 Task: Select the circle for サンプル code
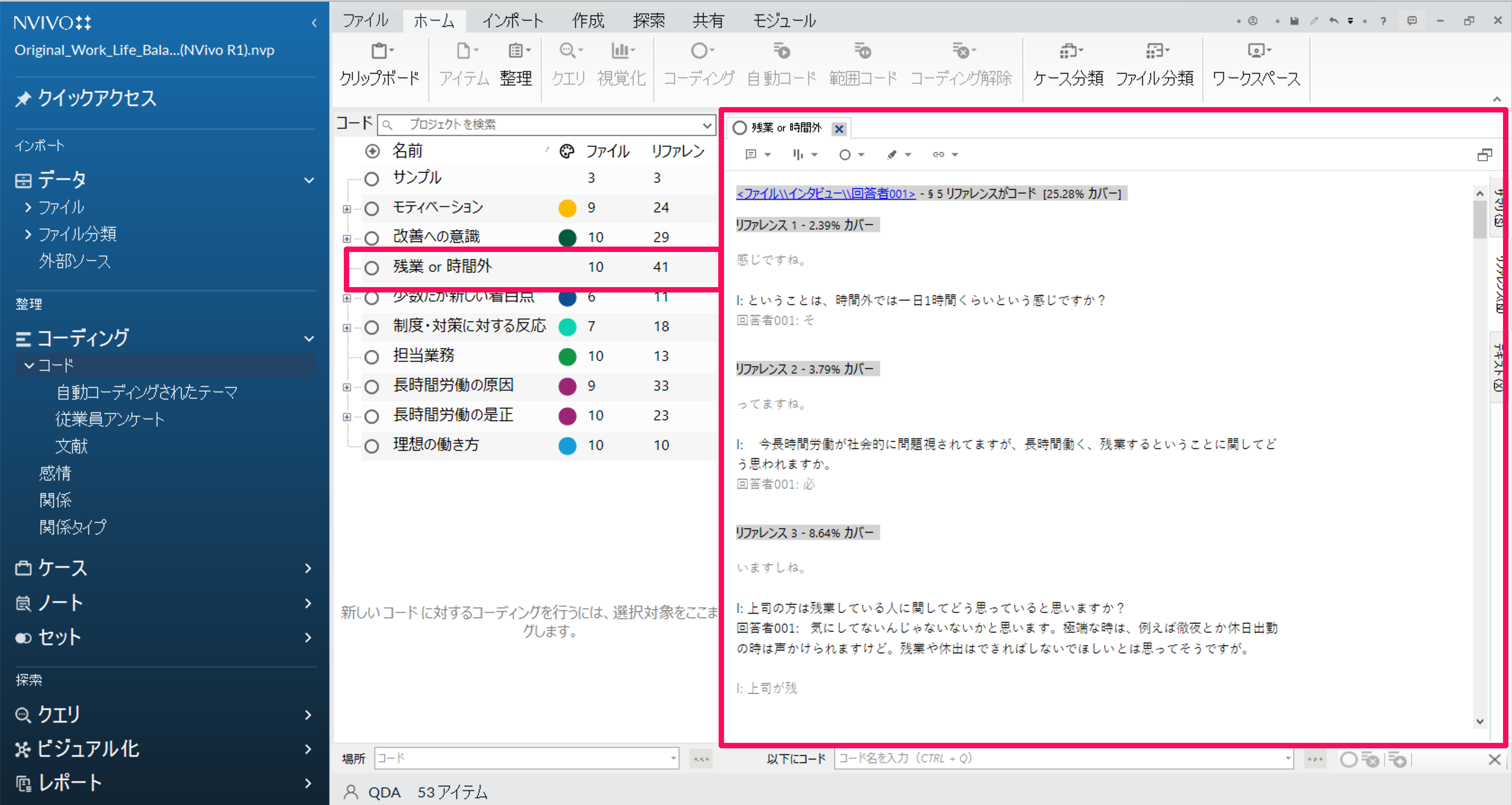tap(372, 178)
